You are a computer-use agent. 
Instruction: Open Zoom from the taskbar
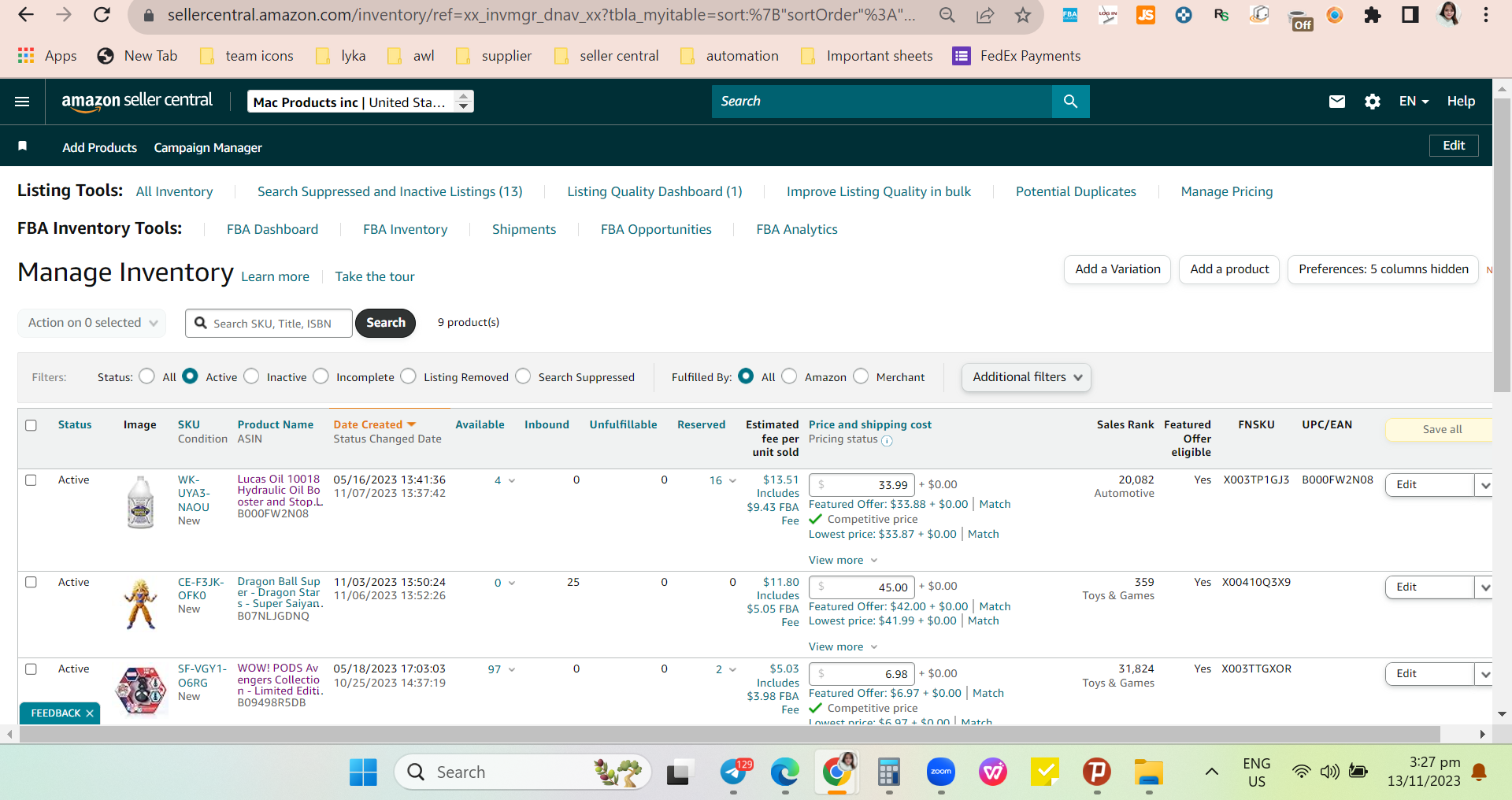click(x=941, y=772)
